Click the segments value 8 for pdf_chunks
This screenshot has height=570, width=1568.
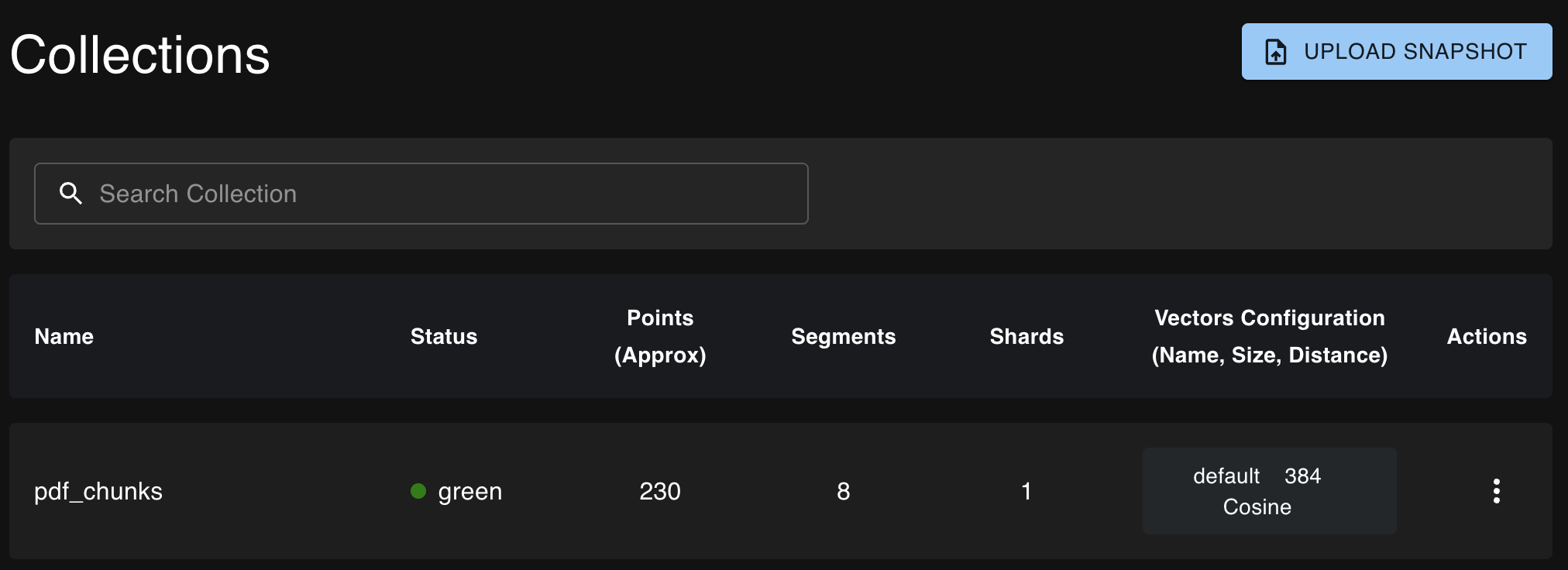click(843, 491)
